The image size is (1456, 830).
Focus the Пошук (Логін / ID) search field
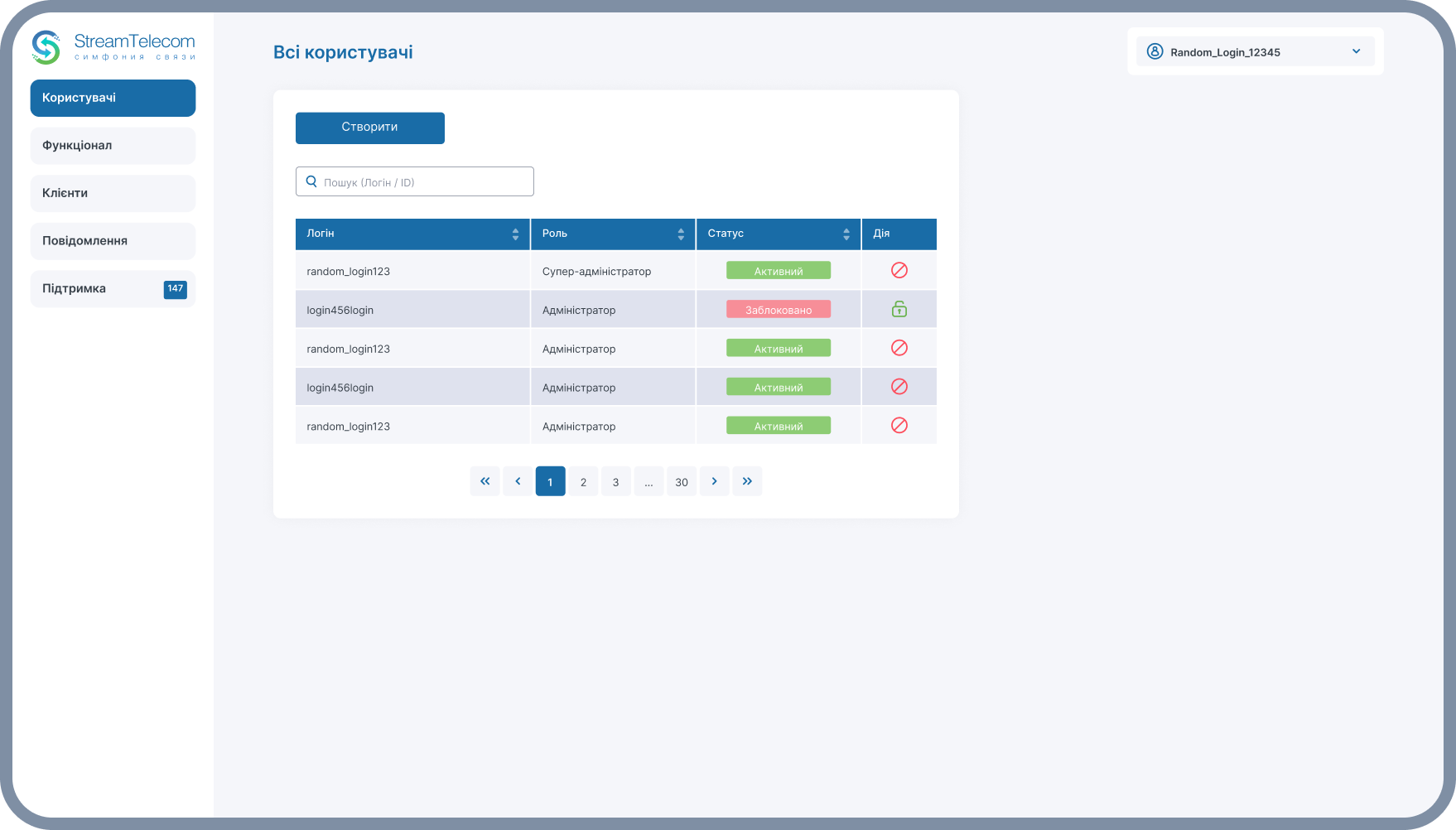click(x=422, y=182)
